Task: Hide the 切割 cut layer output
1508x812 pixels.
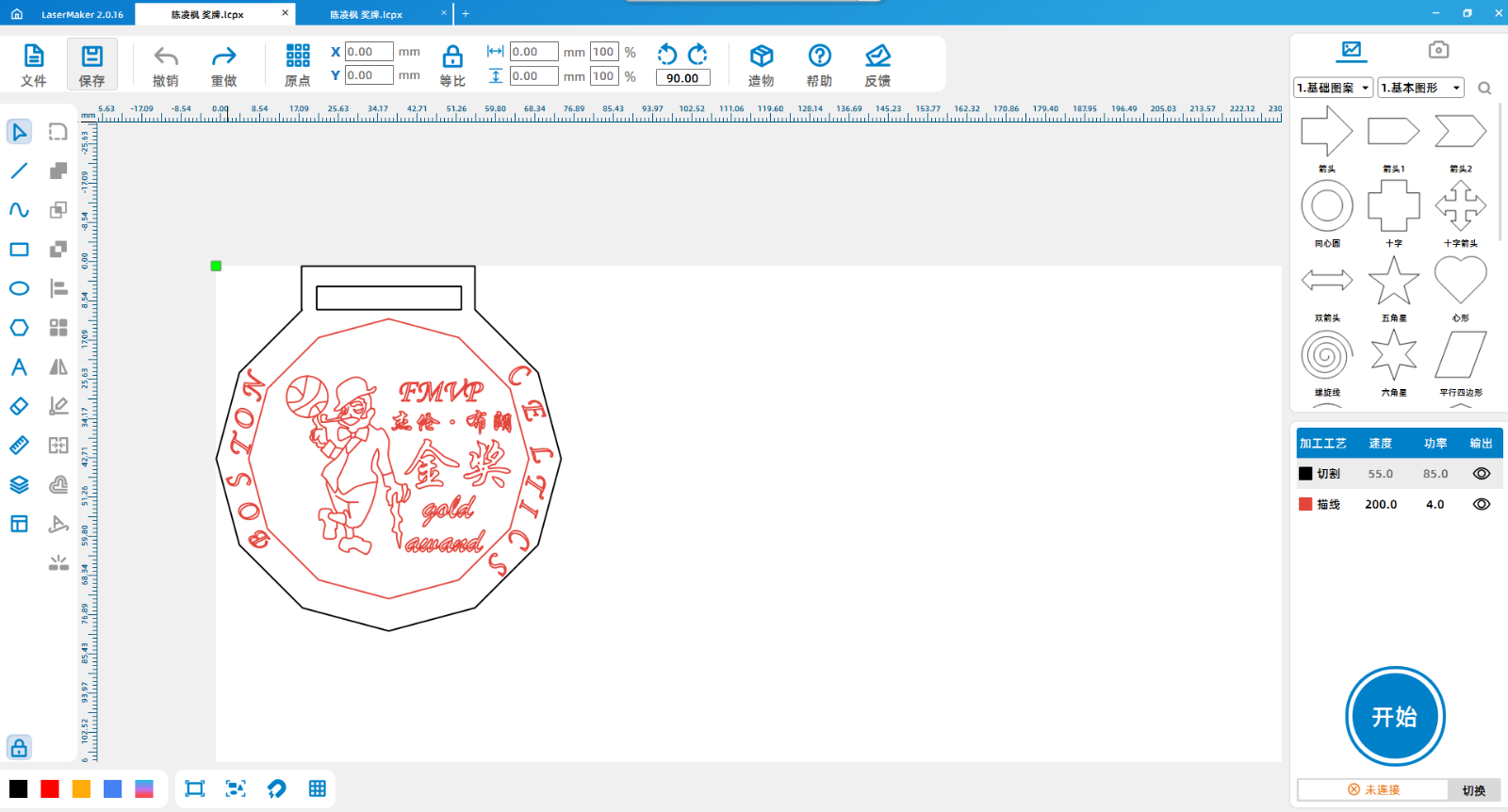Action: pos(1481,474)
